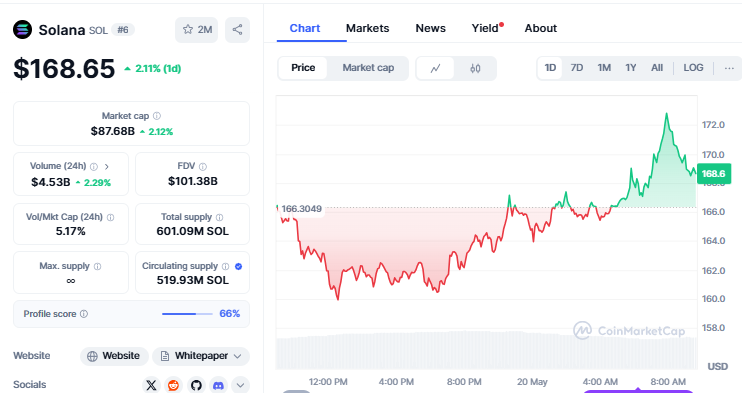
Task: Open the X (Twitter) social icon
Action: tap(151, 385)
